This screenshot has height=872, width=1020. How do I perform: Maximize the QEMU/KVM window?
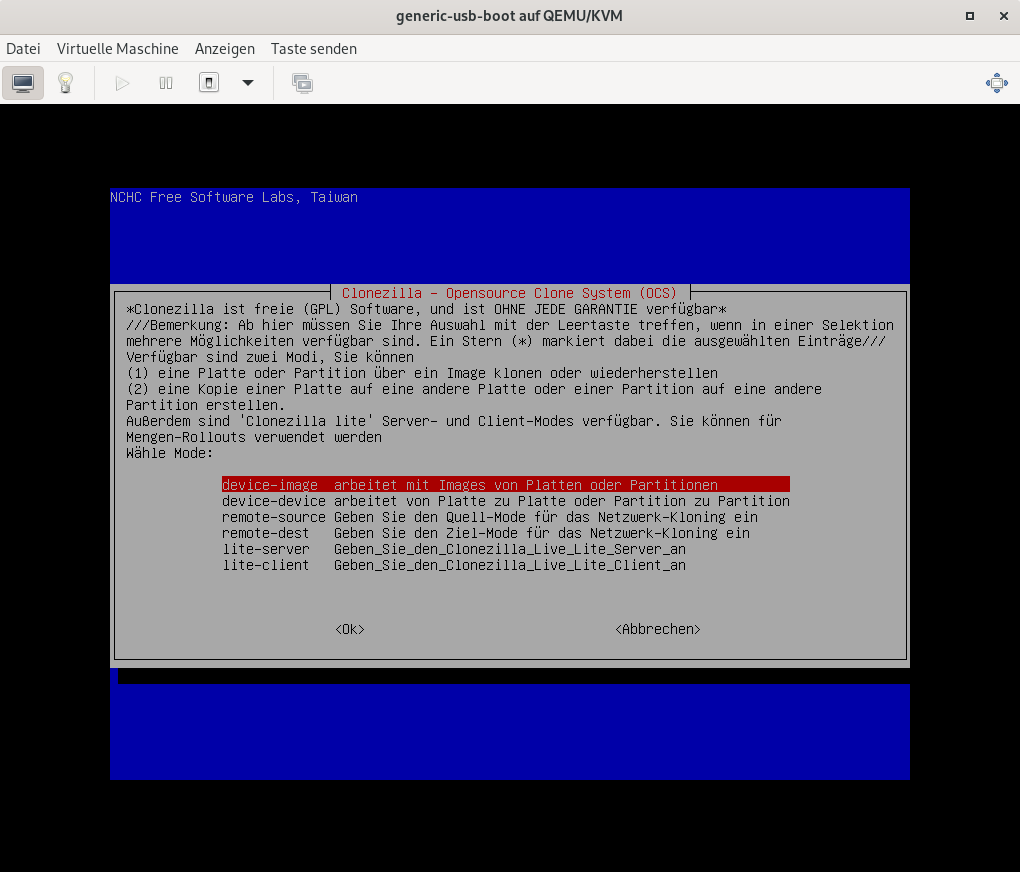969,16
